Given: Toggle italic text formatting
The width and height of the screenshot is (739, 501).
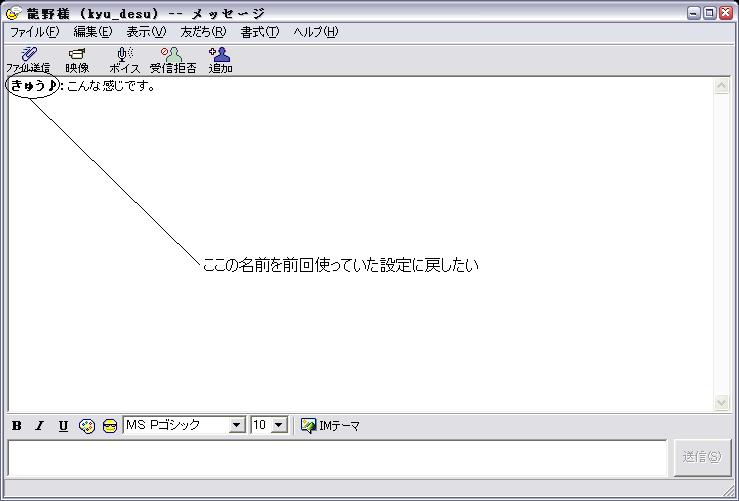Looking at the screenshot, I should point(40,426).
